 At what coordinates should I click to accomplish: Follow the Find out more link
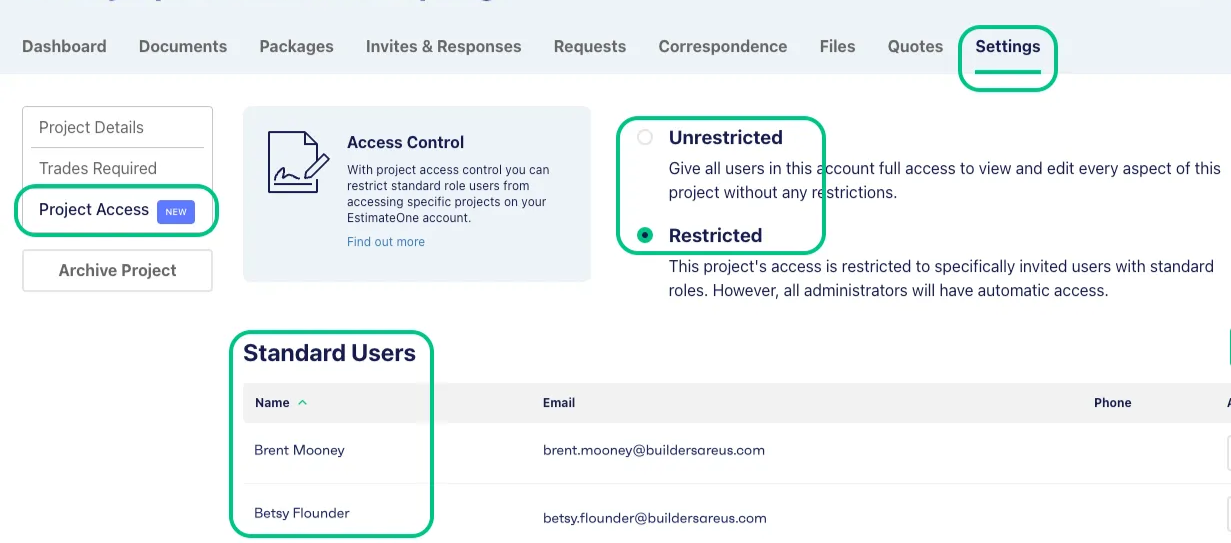click(386, 242)
